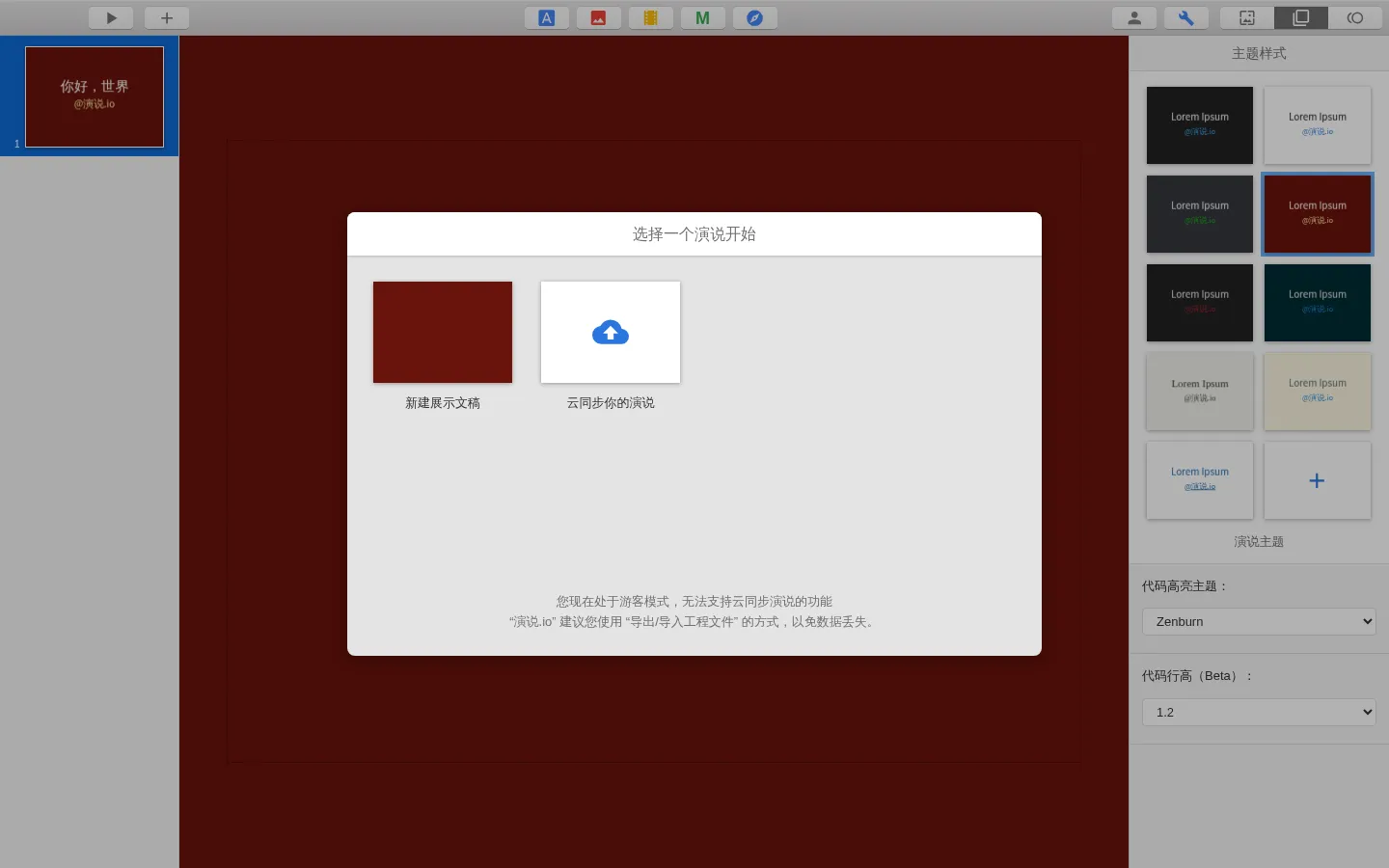Image resolution: width=1389 pixels, height=868 pixels.
Task: Open the user account icon
Action: 1134,17
